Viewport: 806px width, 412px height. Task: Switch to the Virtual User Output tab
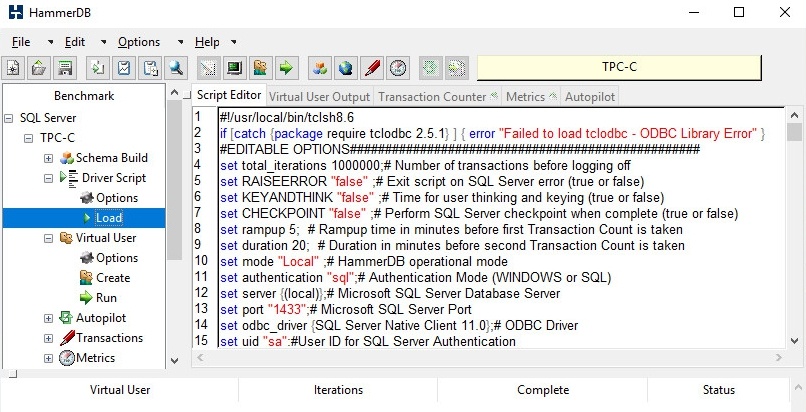pos(319,97)
